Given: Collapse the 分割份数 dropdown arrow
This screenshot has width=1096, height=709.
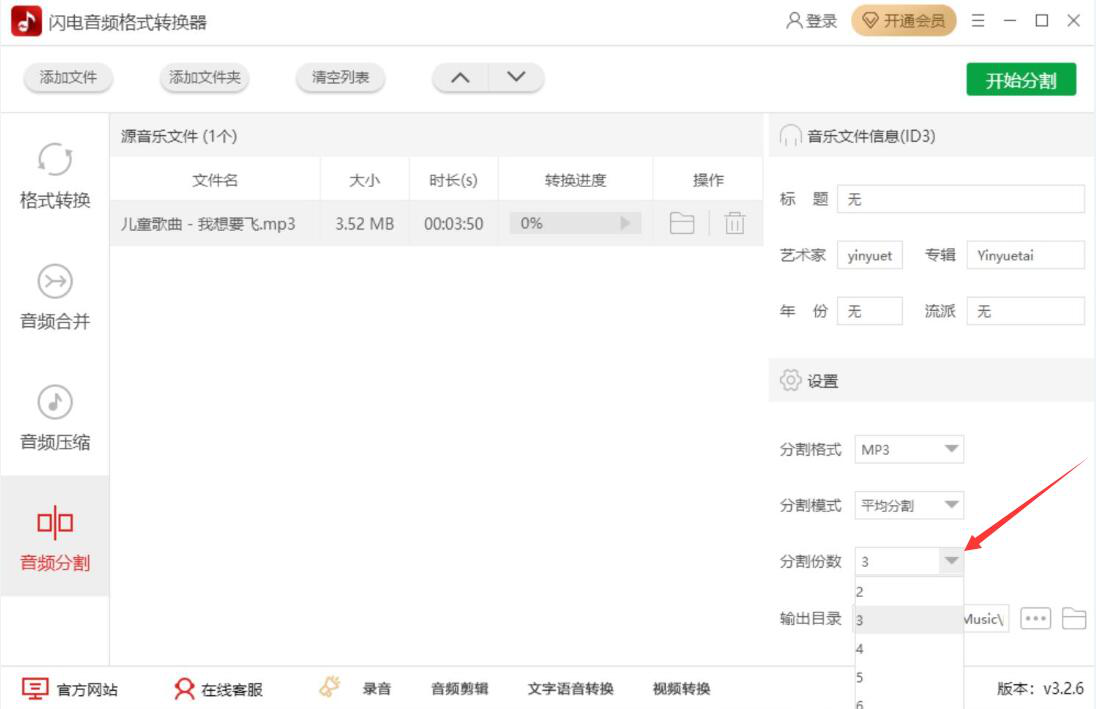Looking at the screenshot, I should pyautogui.click(x=951, y=561).
